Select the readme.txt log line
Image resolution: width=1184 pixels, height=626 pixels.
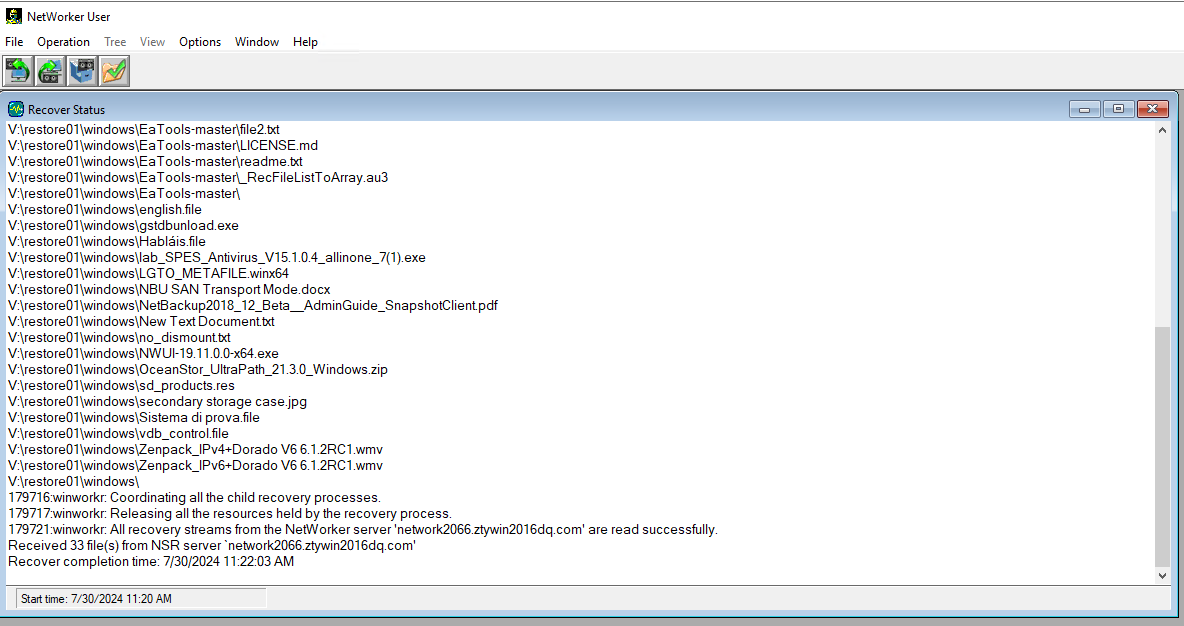click(x=155, y=162)
